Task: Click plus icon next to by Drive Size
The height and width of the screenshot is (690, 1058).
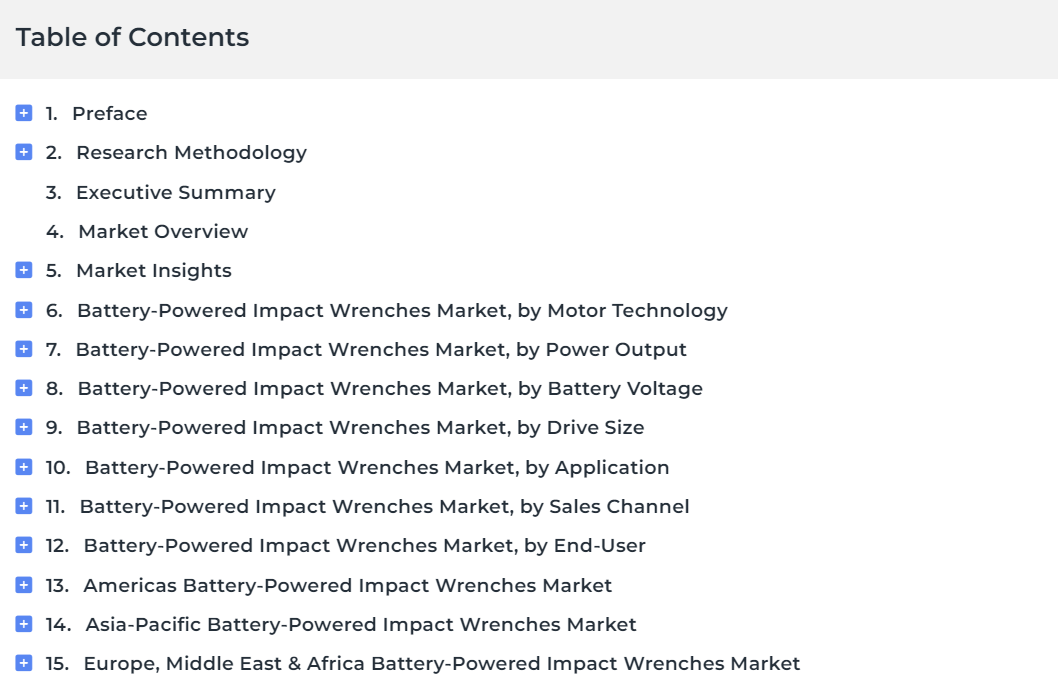Action: 24,427
